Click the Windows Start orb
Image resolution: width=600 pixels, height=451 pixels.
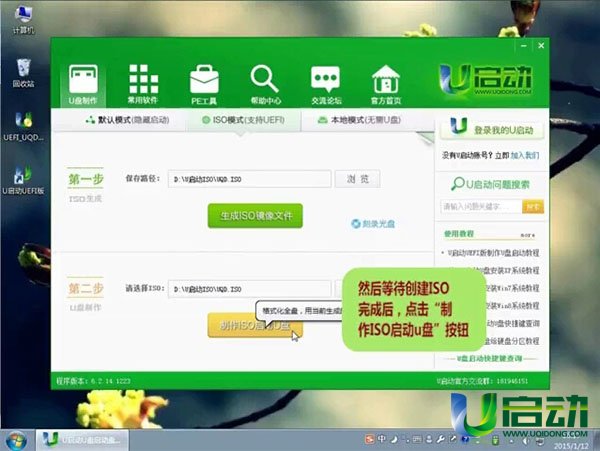point(16,440)
